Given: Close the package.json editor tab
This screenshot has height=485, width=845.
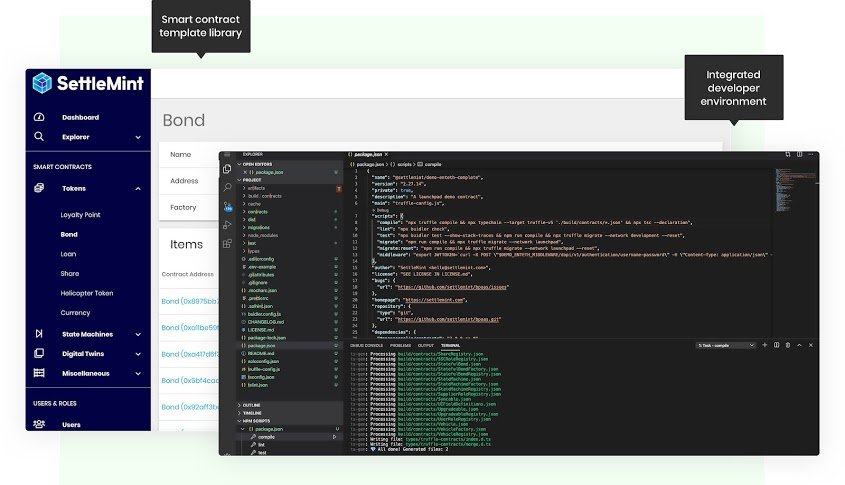Looking at the screenshot, I should pos(386,155).
